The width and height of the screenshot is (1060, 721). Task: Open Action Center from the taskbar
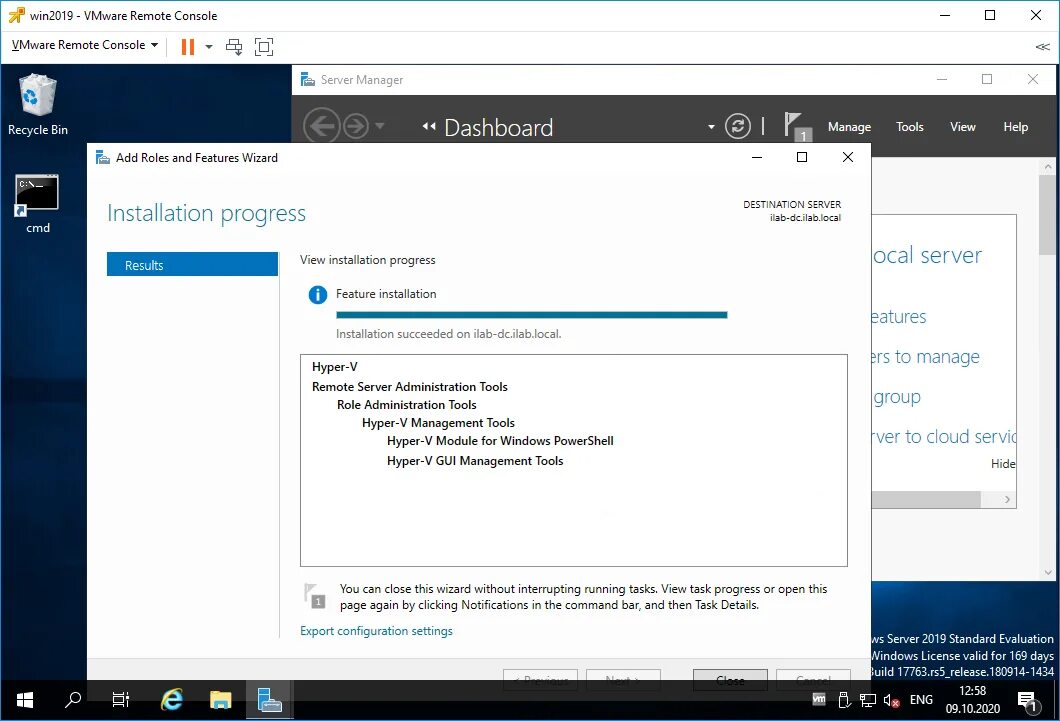pos(1027,699)
